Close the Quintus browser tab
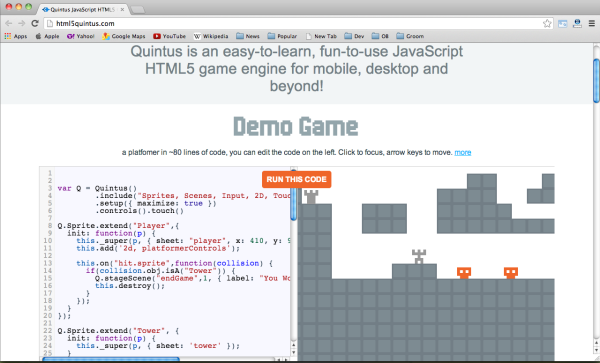The width and height of the screenshot is (600, 363). point(122,9)
